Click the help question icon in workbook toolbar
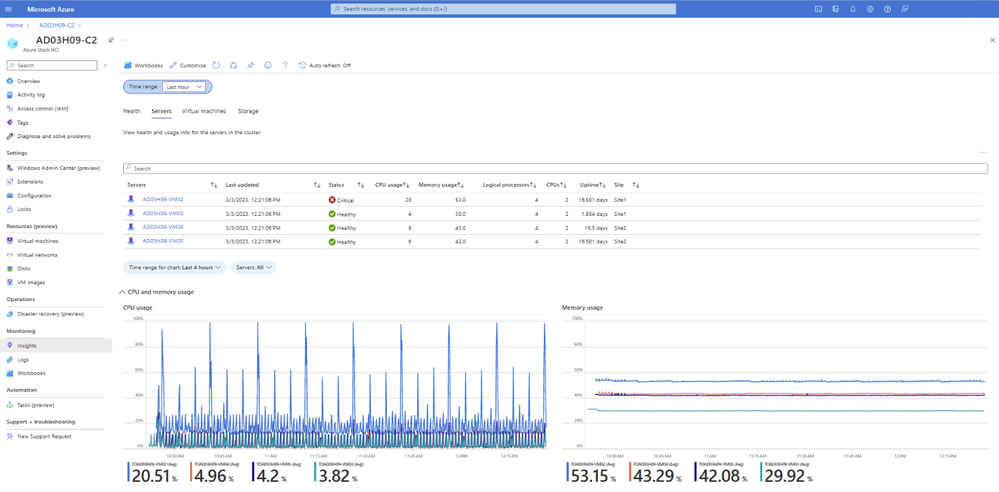 (285, 65)
